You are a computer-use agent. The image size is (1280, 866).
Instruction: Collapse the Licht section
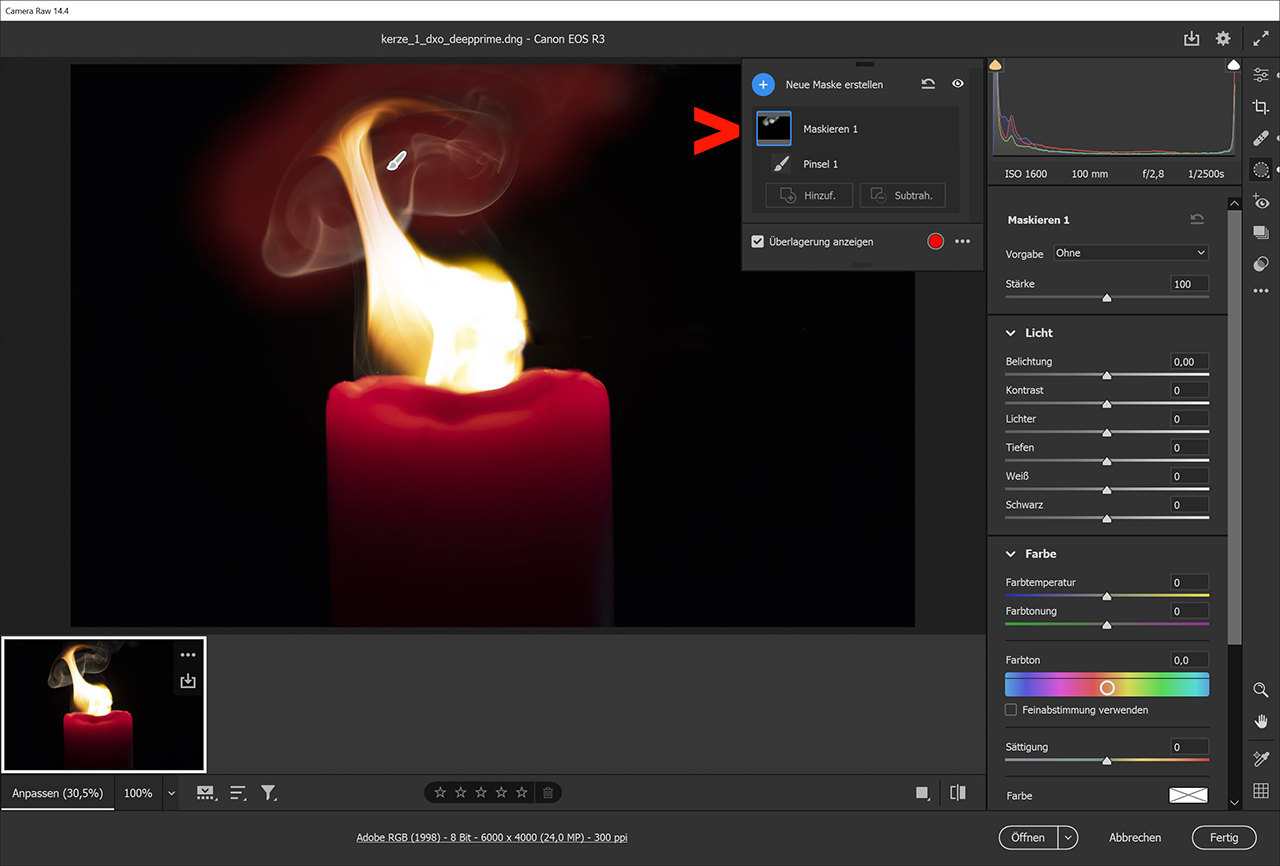click(1010, 333)
